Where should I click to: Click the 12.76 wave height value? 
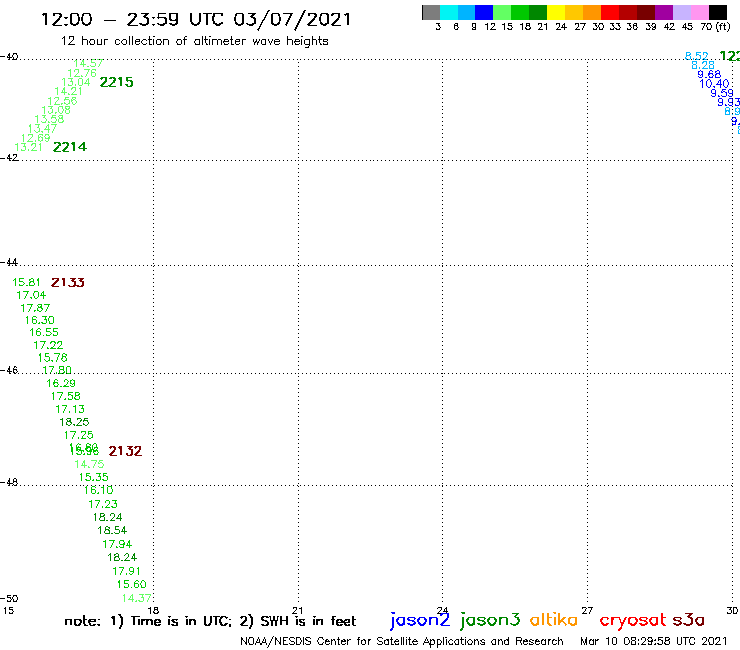pos(82,73)
